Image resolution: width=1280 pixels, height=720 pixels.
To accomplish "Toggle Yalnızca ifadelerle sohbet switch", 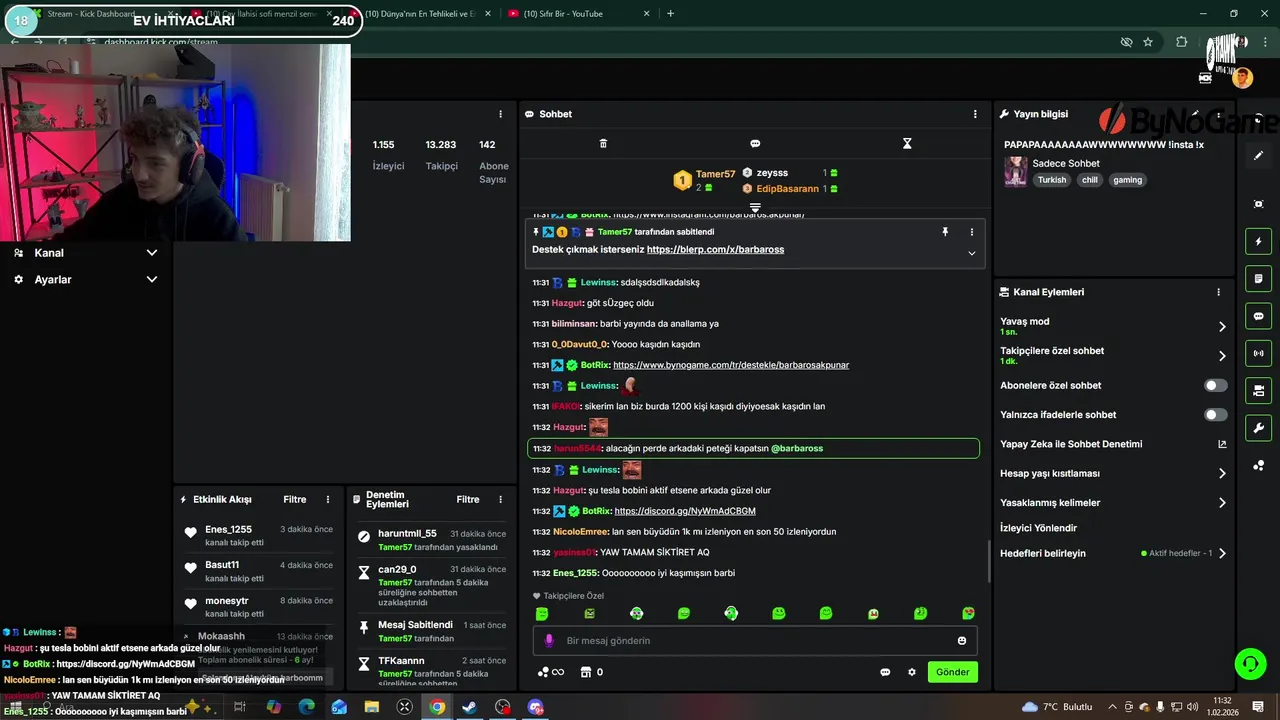I will coord(1215,415).
